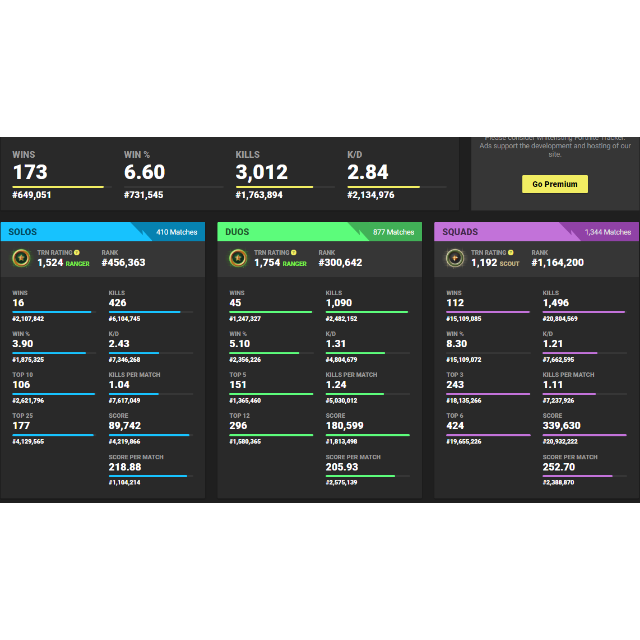The width and height of the screenshot is (640, 640).
Task: Click the yellow info icon beside Squads TRN Rating
Action: point(511,253)
